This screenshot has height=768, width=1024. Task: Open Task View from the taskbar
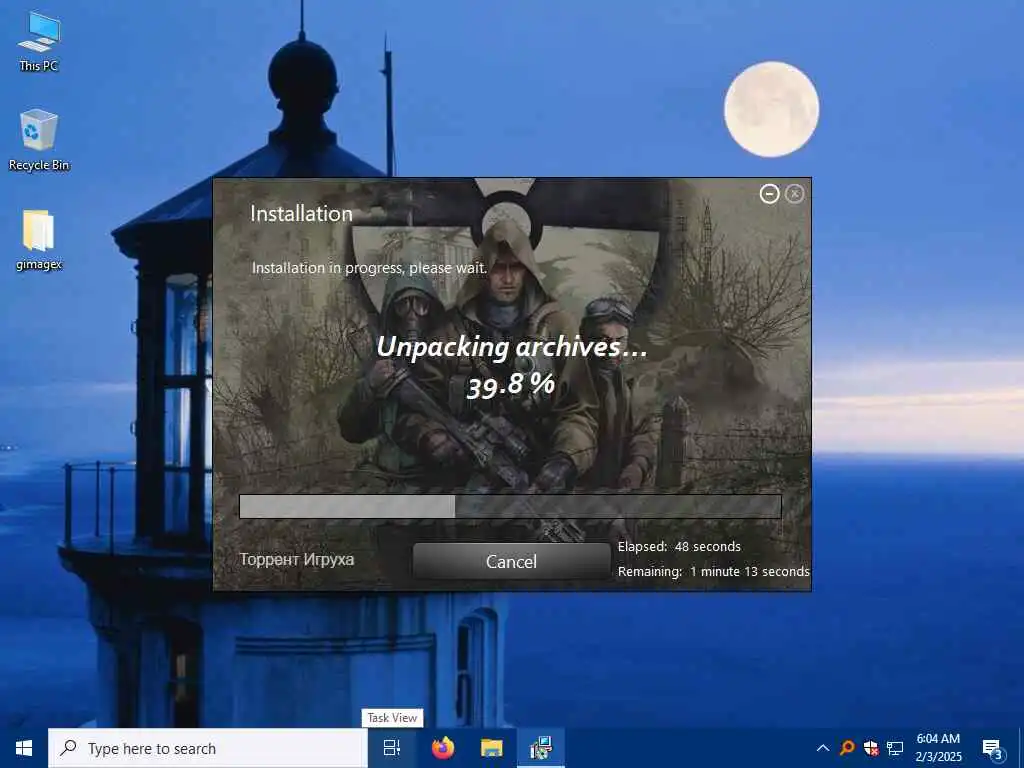tap(392, 748)
